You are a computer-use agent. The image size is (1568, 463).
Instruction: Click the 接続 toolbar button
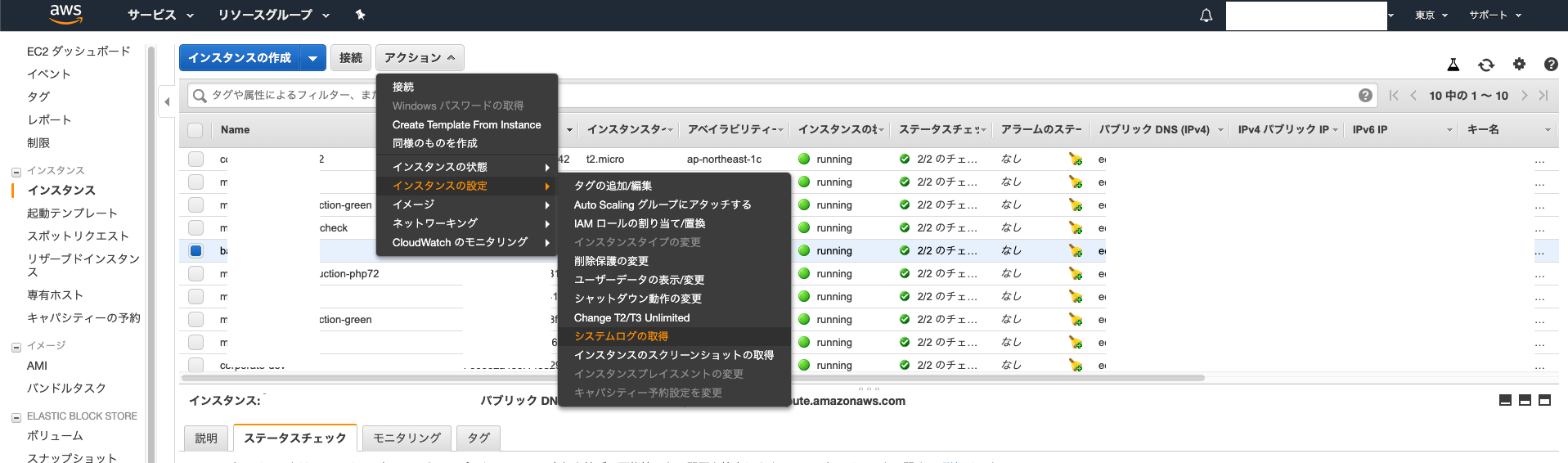click(351, 58)
